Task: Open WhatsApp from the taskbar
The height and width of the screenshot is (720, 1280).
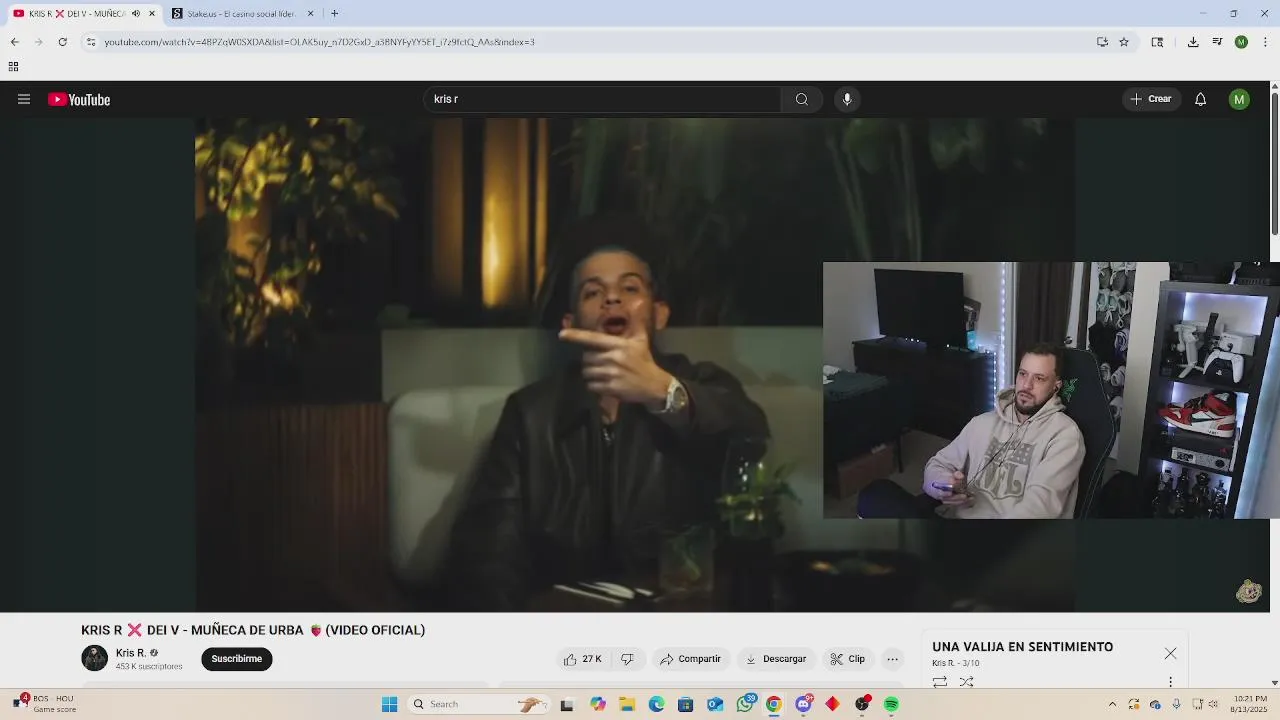Action: (744, 704)
